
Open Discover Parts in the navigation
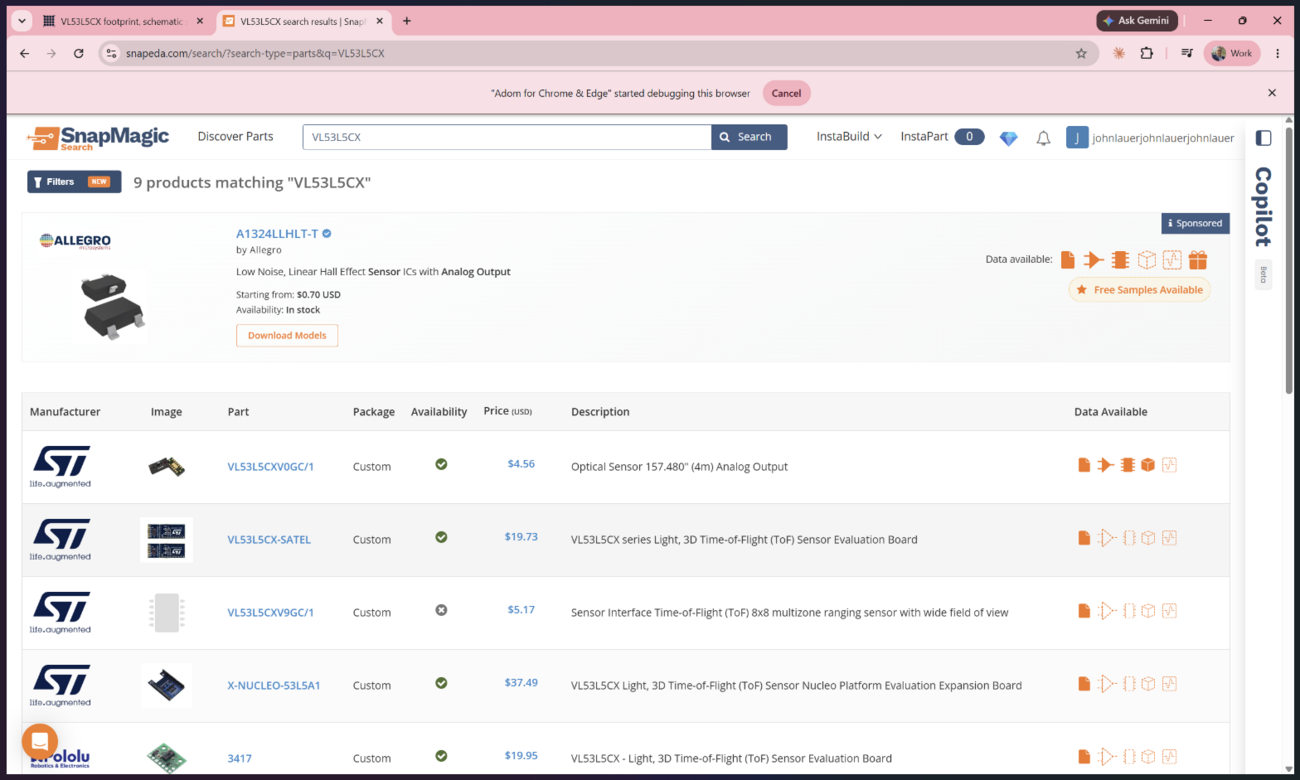tap(235, 136)
